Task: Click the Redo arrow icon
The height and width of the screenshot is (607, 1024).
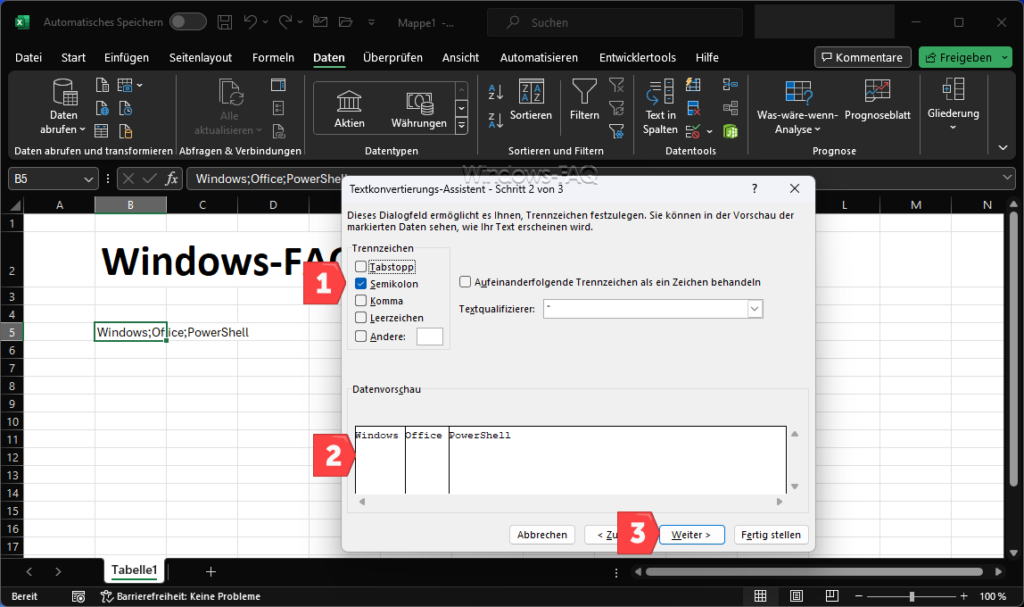Action: coord(285,22)
